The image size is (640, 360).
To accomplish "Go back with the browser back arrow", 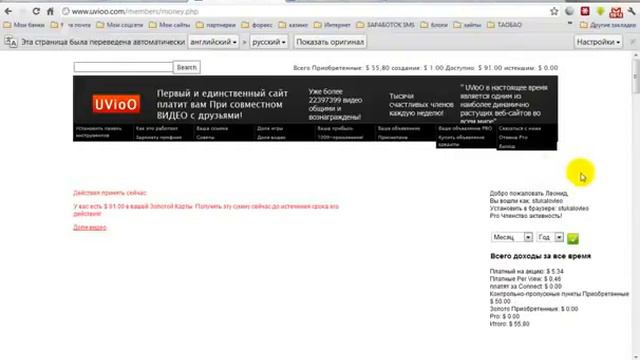I will coord(8,11).
